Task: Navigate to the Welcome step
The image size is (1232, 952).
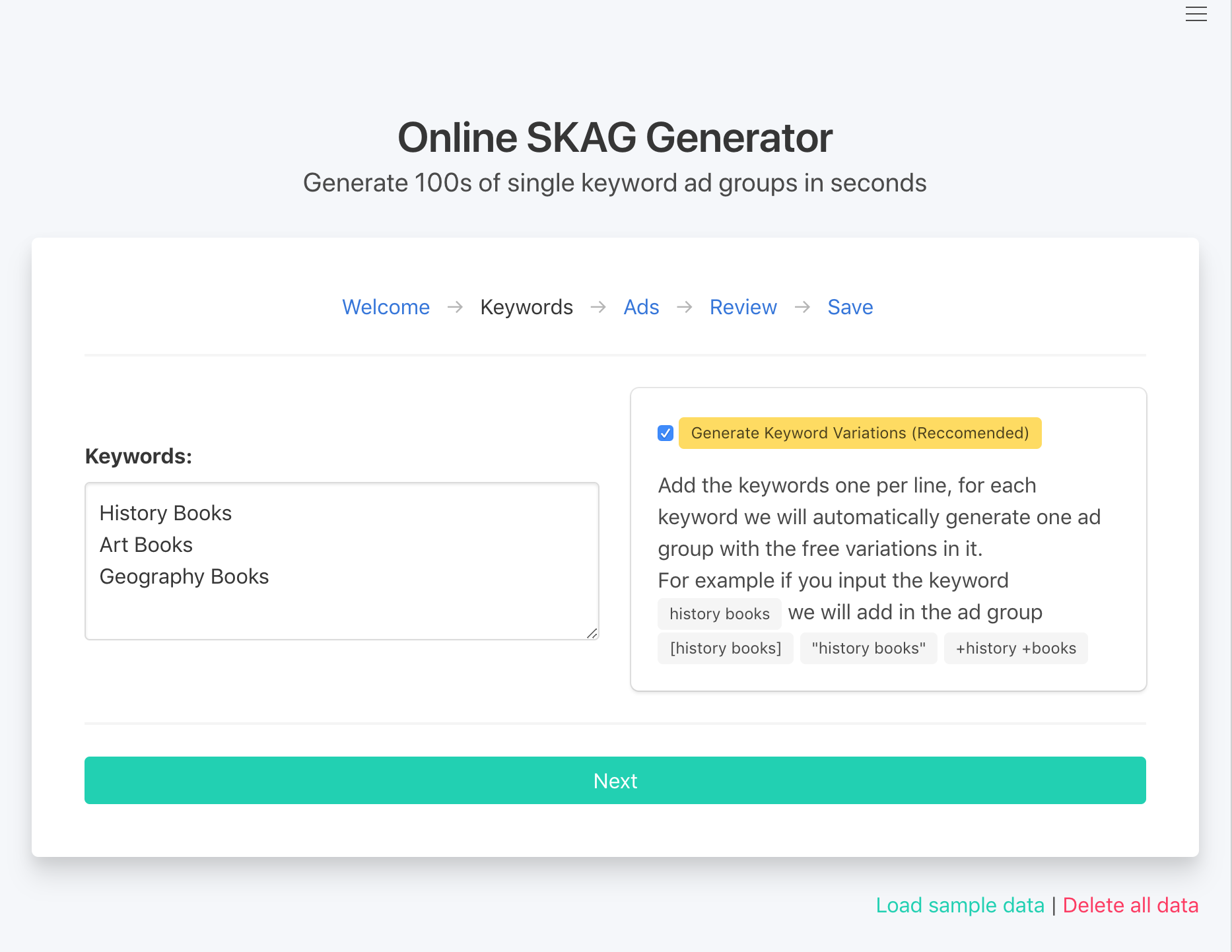Action: (x=386, y=307)
